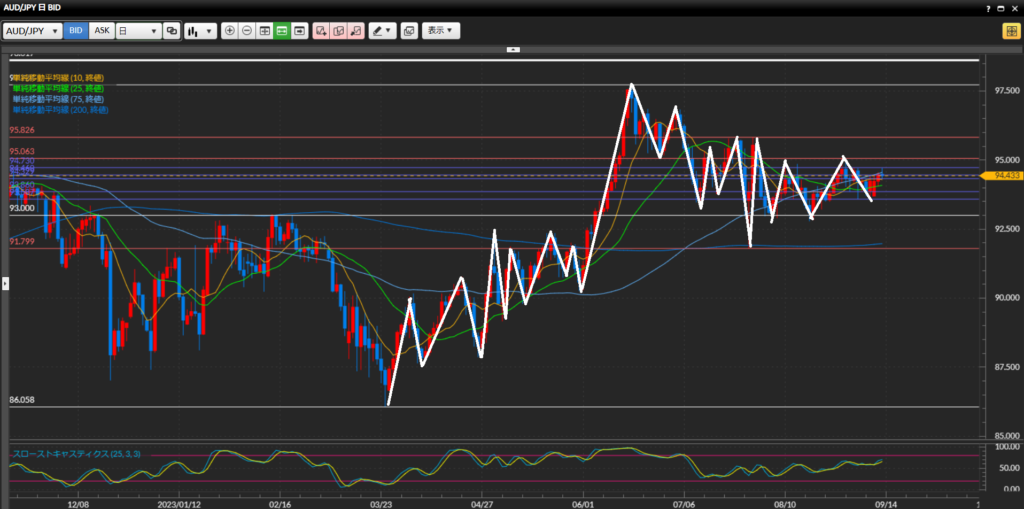Click the grid layout icon in toolbar

[265, 31]
